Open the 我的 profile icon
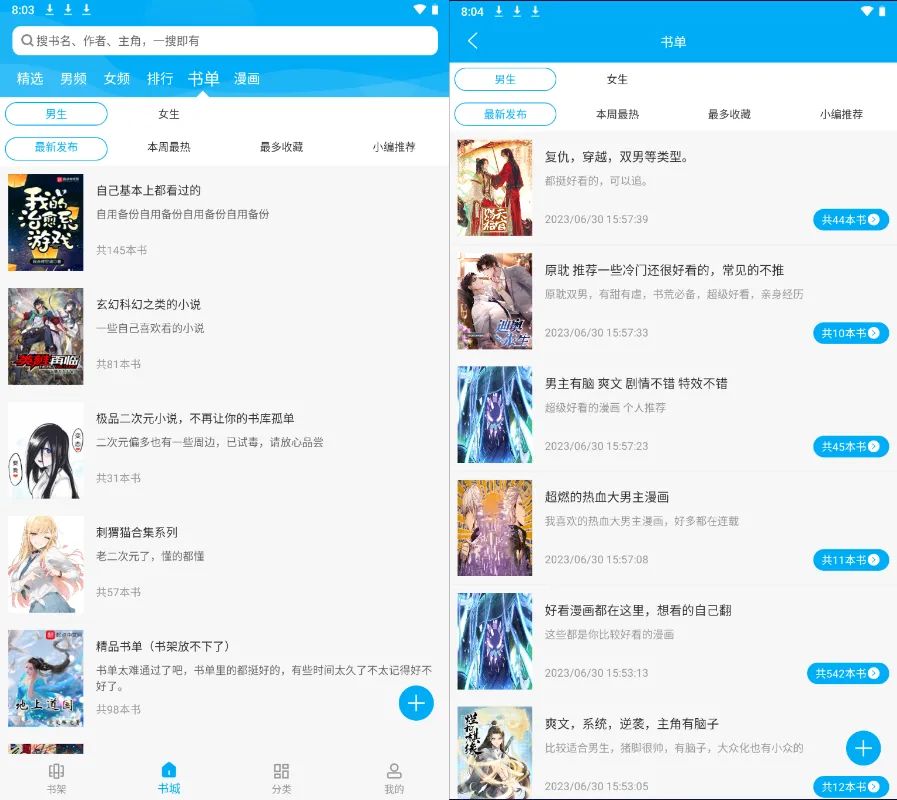The width and height of the screenshot is (897, 800). (x=394, y=772)
